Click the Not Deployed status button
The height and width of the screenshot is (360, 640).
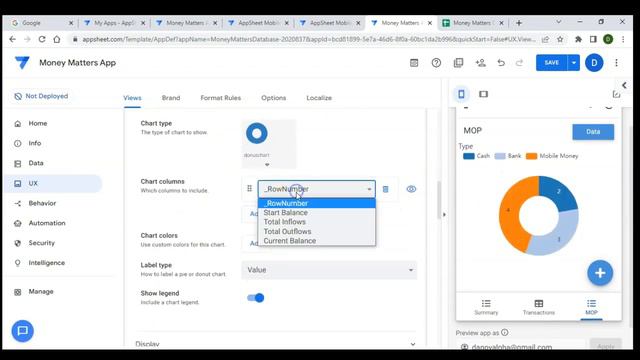pyautogui.click(x=41, y=96)
